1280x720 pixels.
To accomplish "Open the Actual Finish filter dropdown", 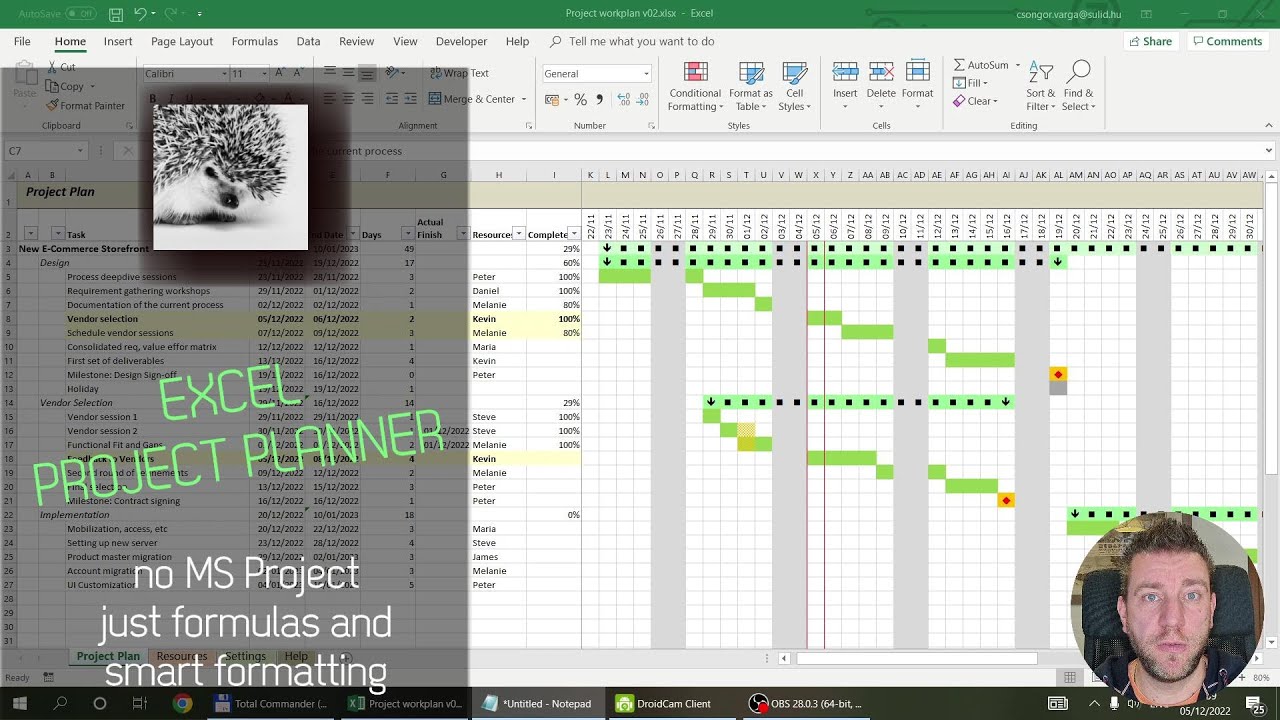I will click(x=463, y=234).
